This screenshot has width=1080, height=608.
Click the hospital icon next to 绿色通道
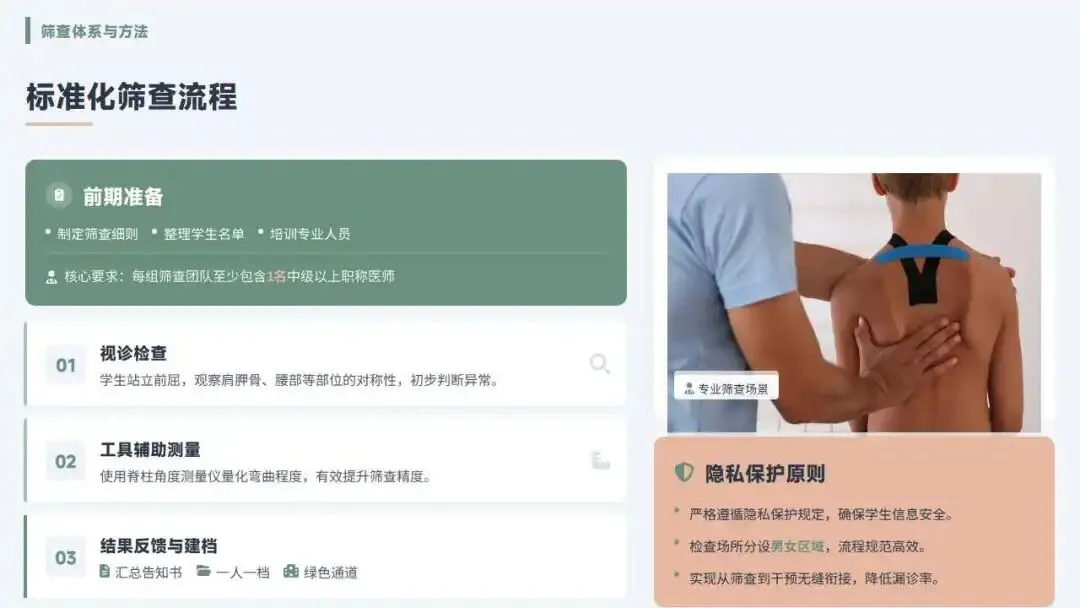point(291,572)
